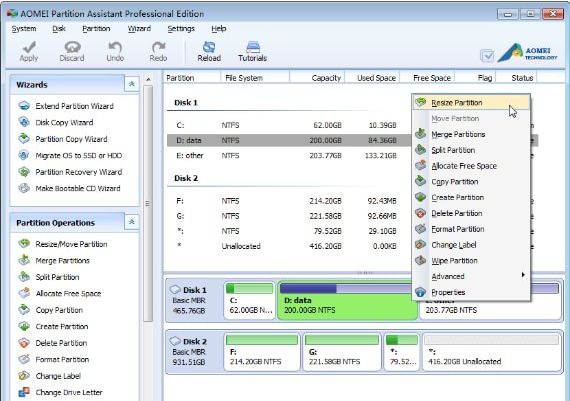The image size is (570, 401).
Task: Open the Help menu
Action: click(x=219, y=28)
